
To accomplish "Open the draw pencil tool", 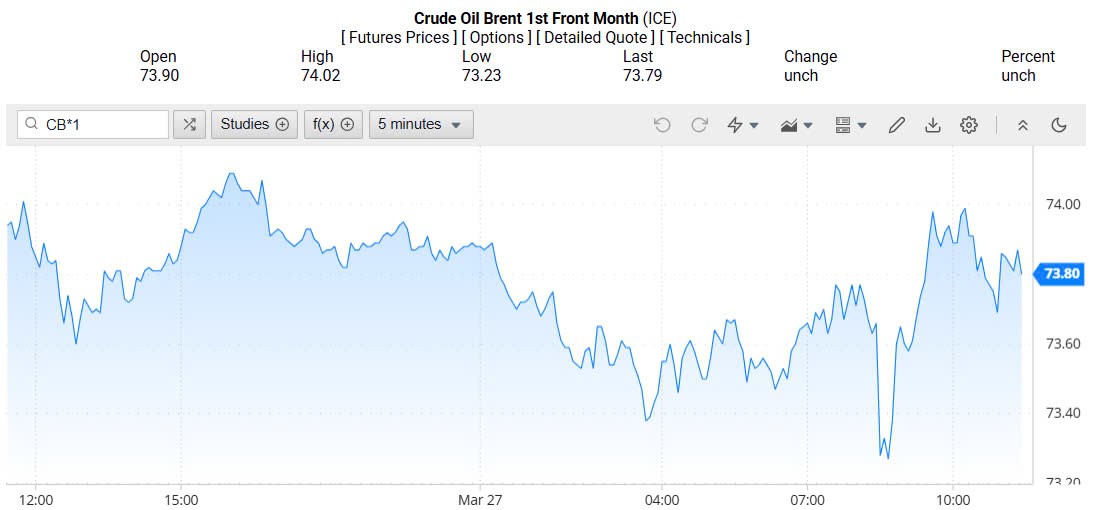I will [x=896, y=125].
